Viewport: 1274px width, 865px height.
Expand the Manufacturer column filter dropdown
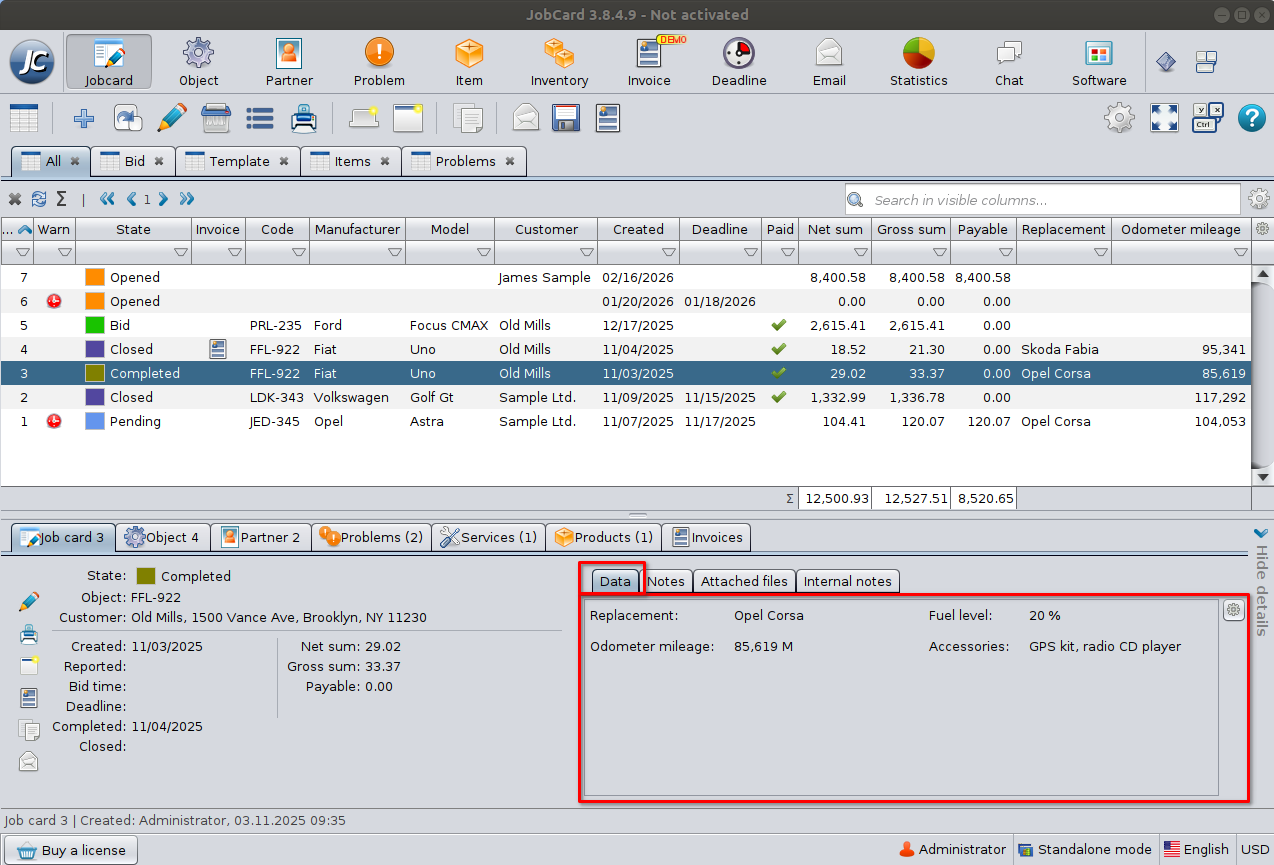(395, 253)
